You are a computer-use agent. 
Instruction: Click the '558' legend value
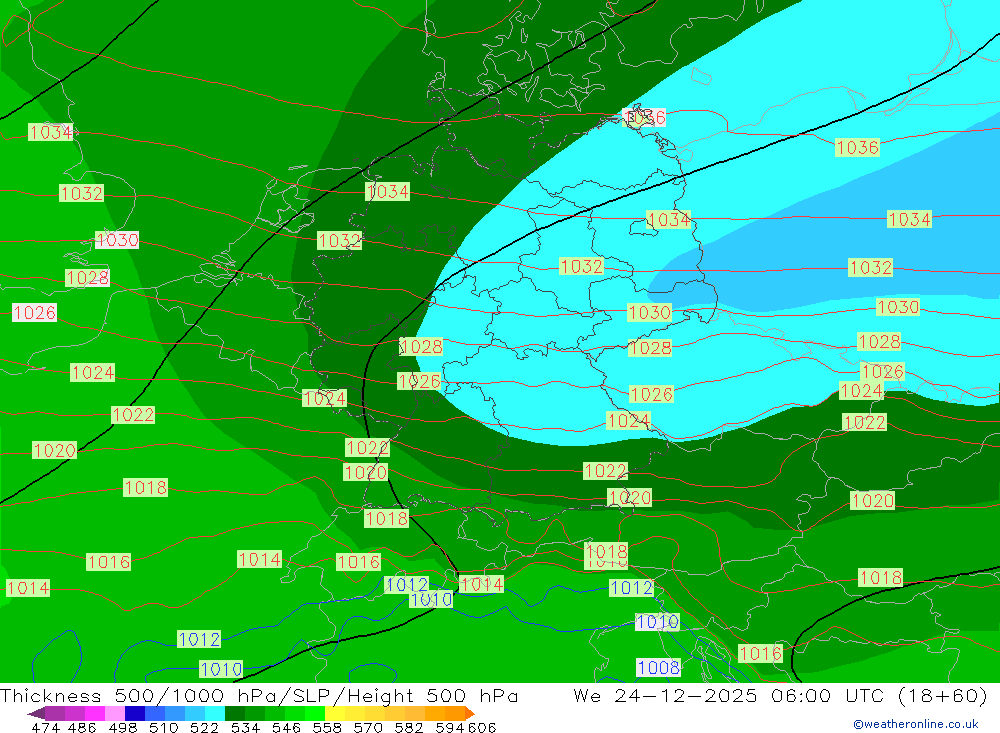(327, 727)
